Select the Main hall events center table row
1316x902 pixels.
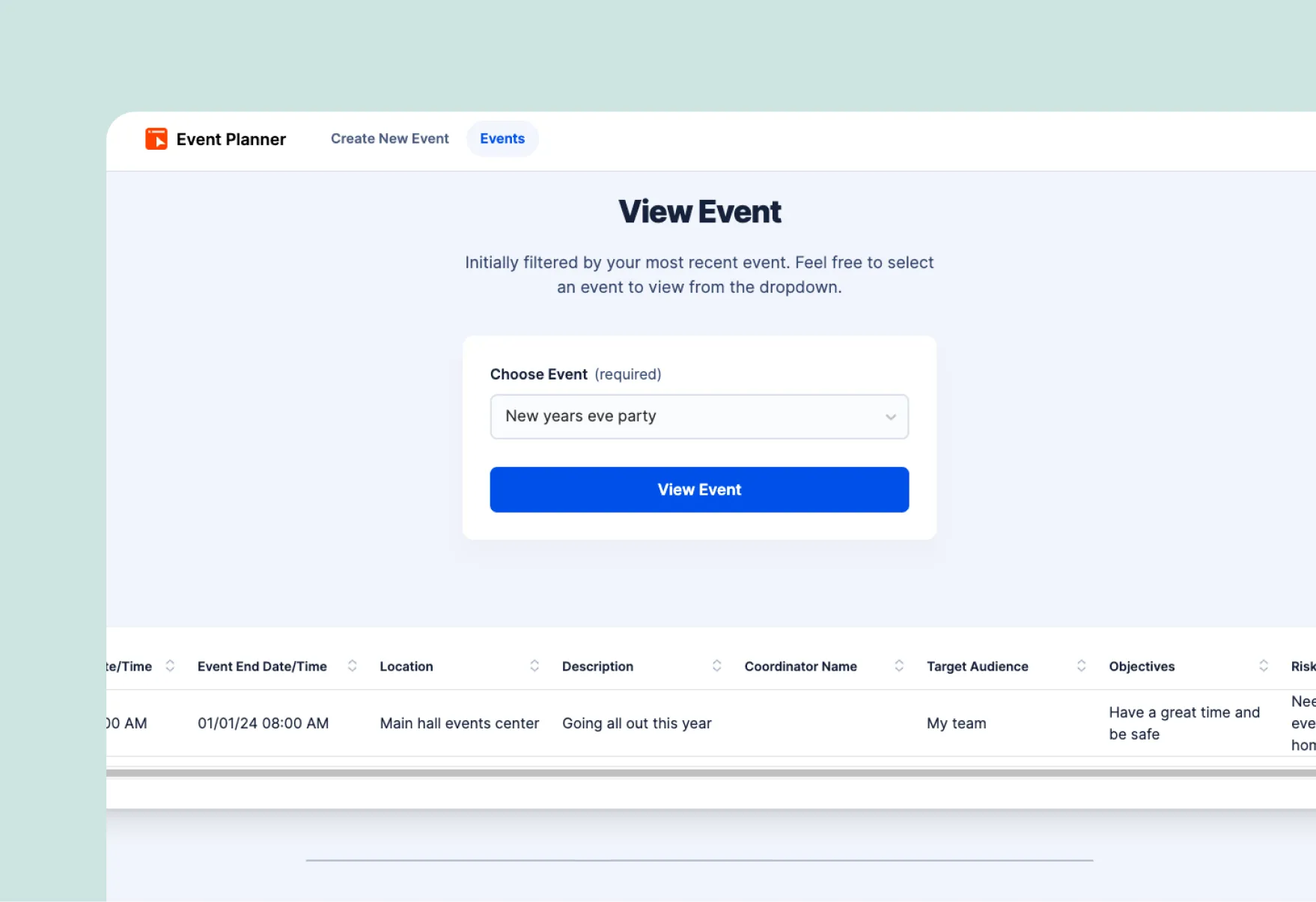459,723
